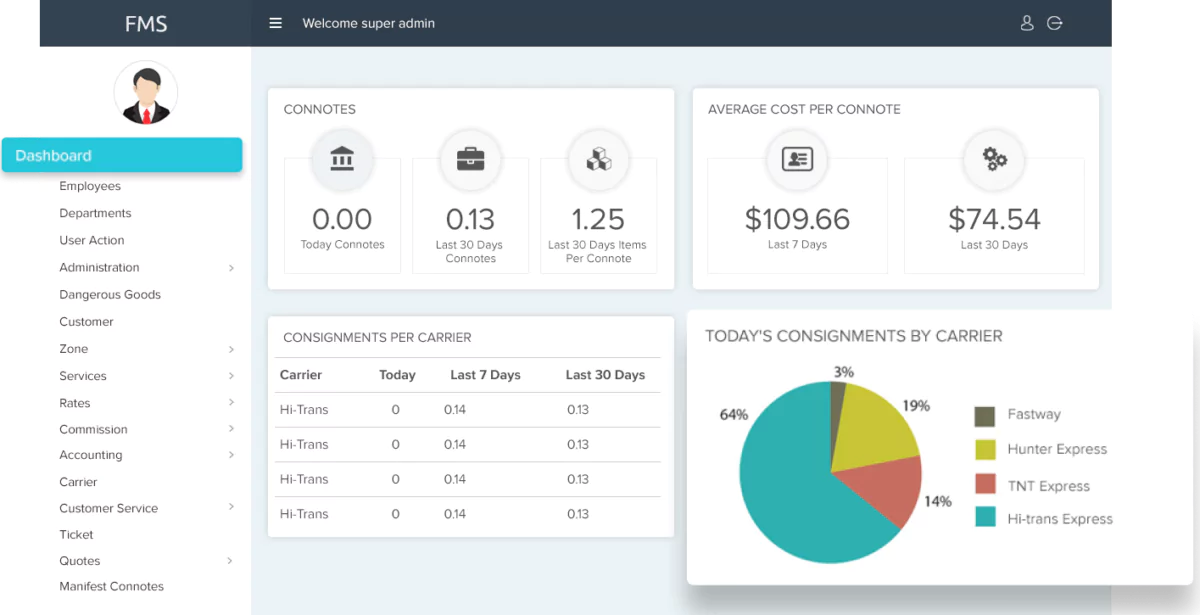Click the logout icon in header
The height and width of the screenshot is (615, 1200).
coord(1054,23)
